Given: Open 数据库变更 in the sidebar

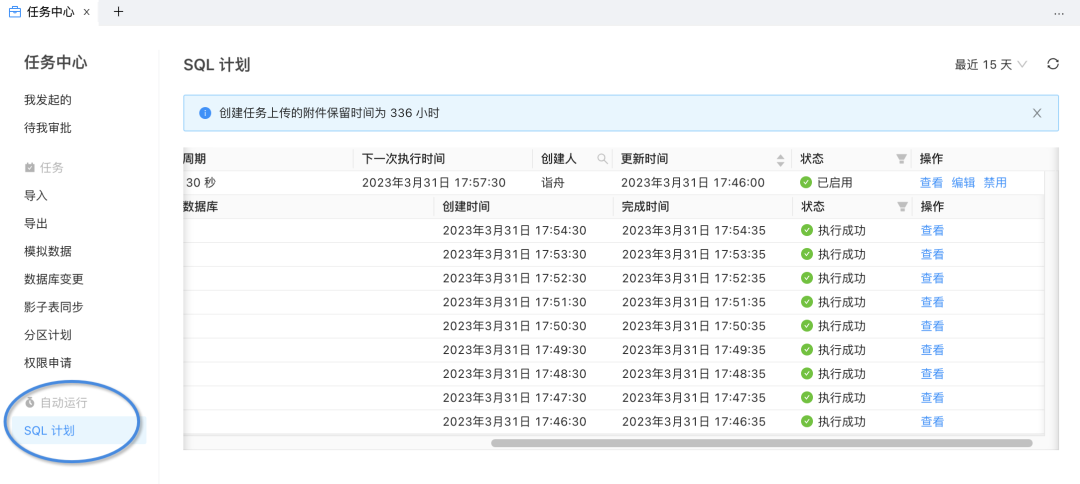Looking at the screenshot, I should tap(54, 280).
